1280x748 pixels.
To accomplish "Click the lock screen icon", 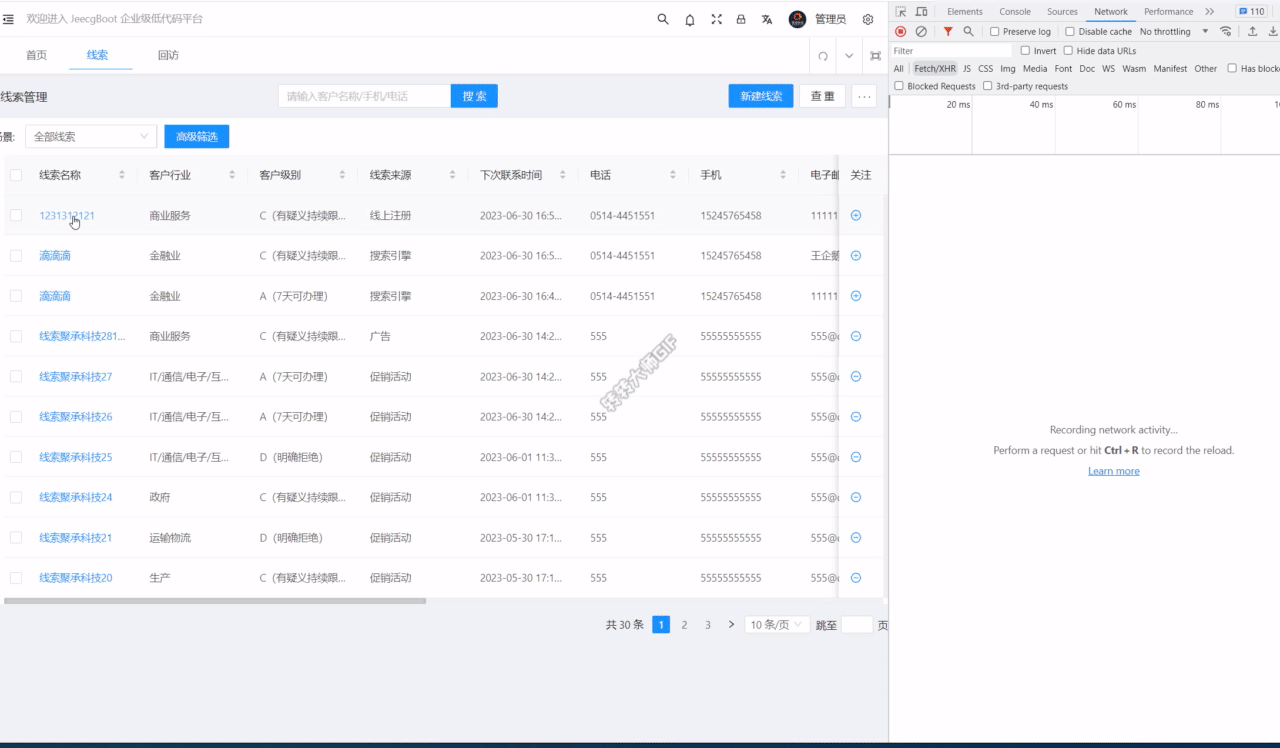I will point(742,18).
